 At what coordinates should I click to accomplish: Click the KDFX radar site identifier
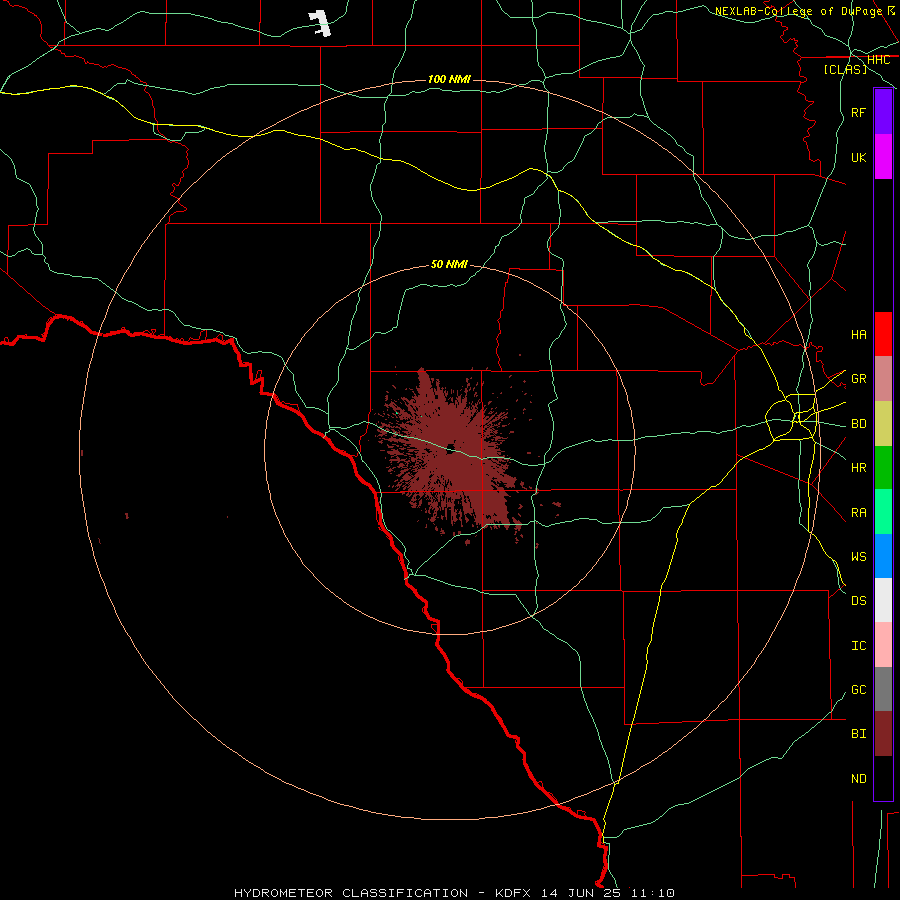pos(514,893)
